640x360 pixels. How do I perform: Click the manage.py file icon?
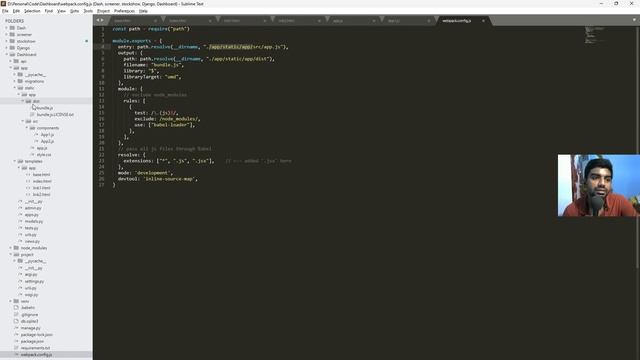pyautogui.click(x=16, y=328)
